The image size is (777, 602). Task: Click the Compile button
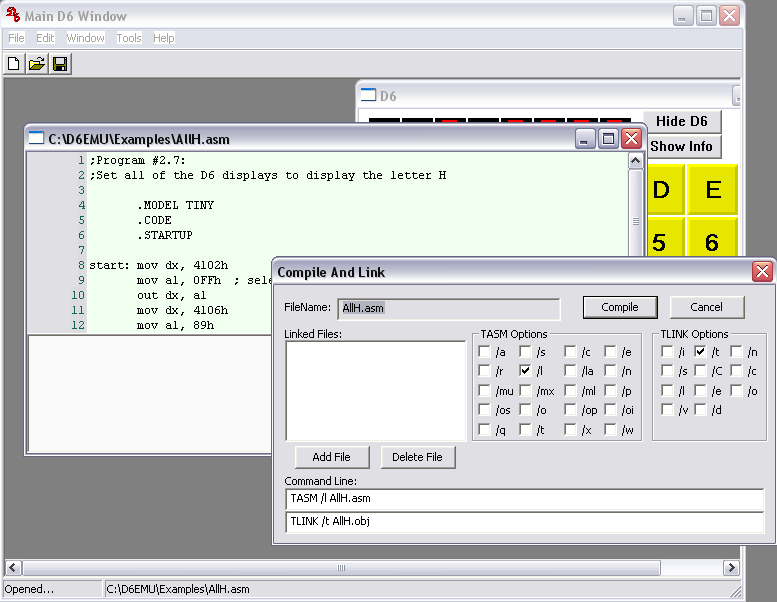pyautogui.click(x=620, y=307)
